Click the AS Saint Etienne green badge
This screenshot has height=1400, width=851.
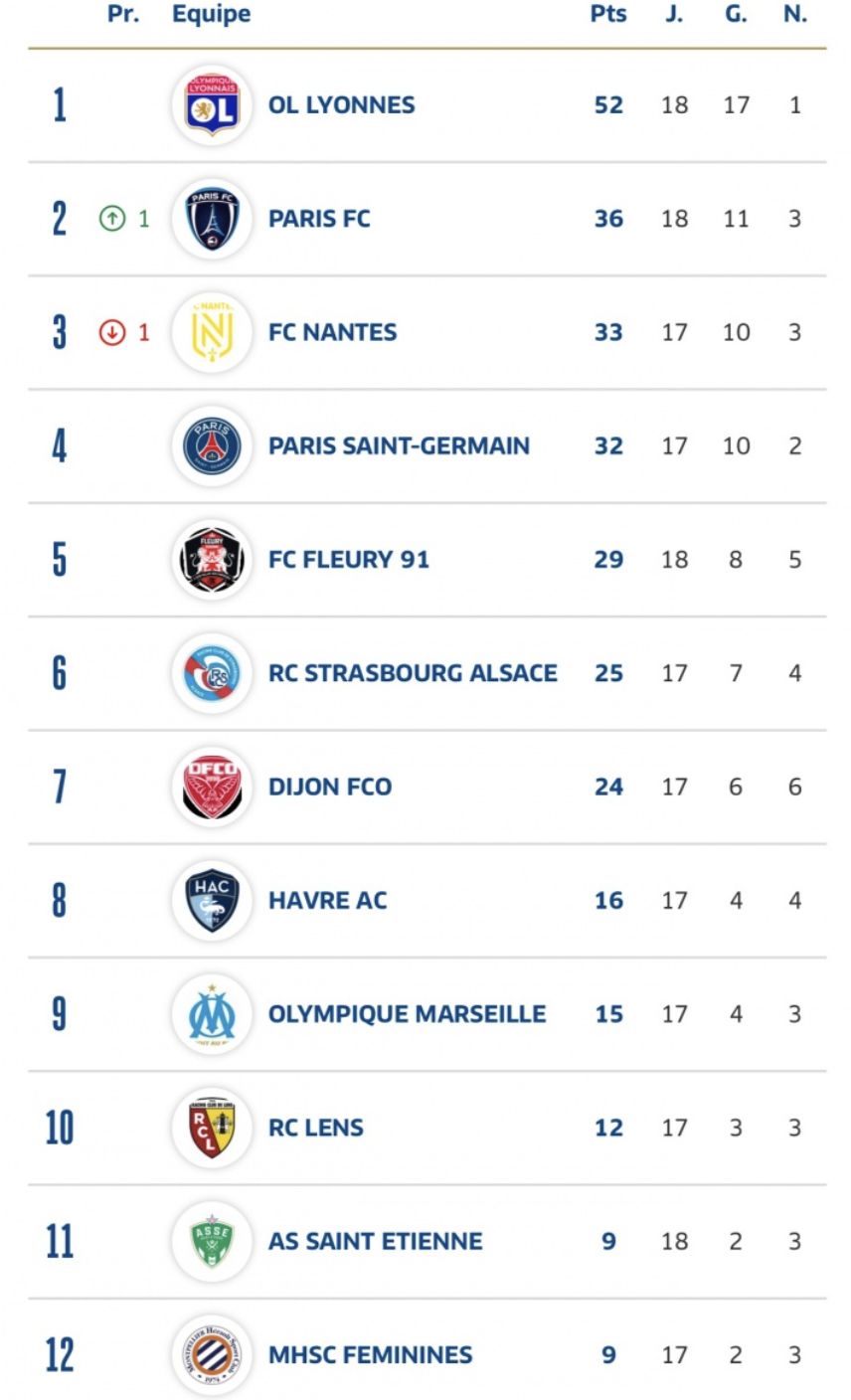click(212, 1241)
